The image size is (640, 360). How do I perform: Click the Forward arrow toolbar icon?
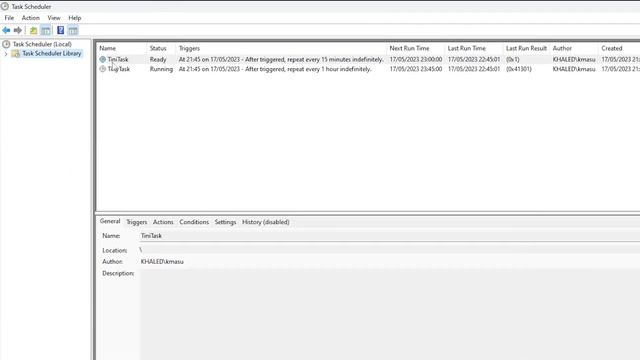18,30
